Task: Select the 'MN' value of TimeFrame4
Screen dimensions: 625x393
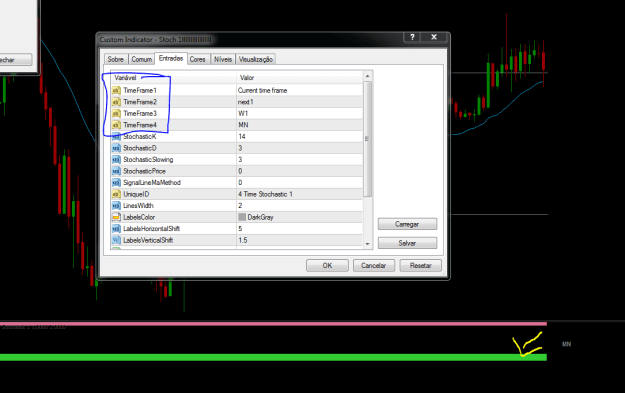Action: pos(300,125)
